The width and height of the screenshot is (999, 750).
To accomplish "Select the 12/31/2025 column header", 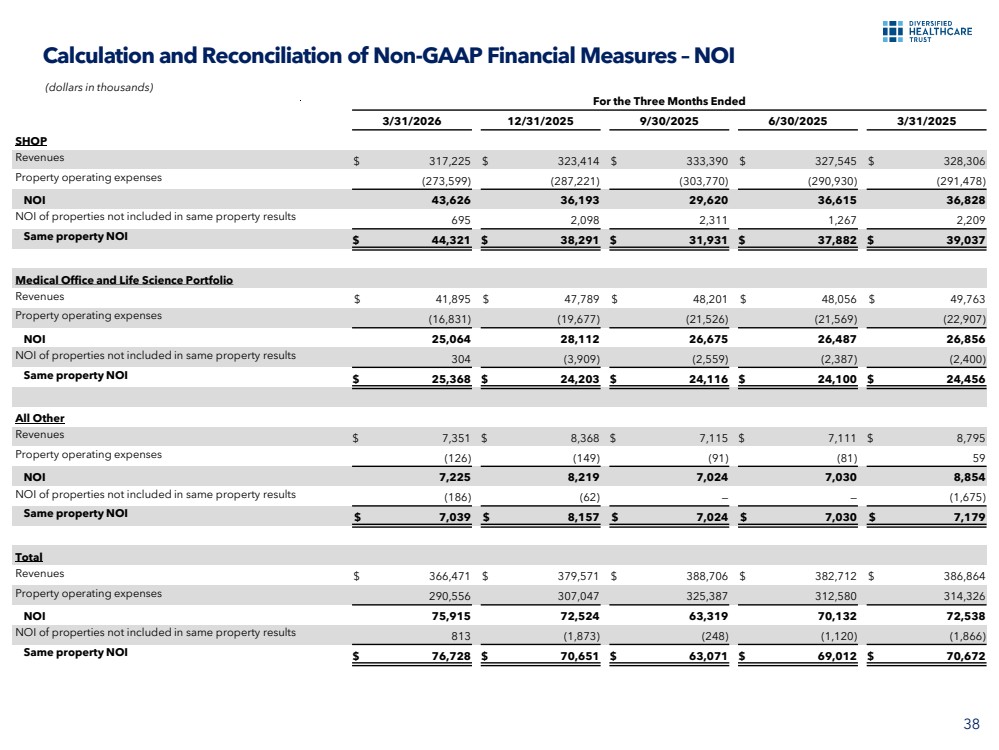I will click(x=540, y=121).
